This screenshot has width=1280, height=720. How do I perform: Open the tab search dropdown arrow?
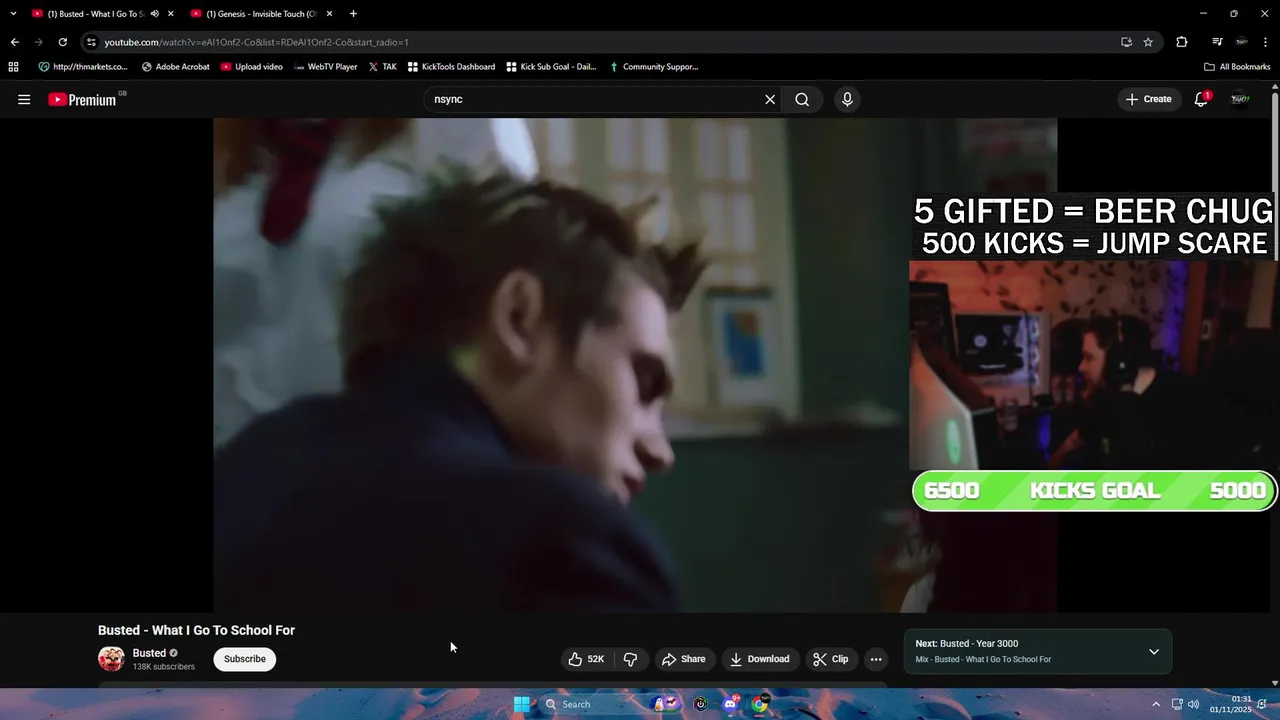13,14
